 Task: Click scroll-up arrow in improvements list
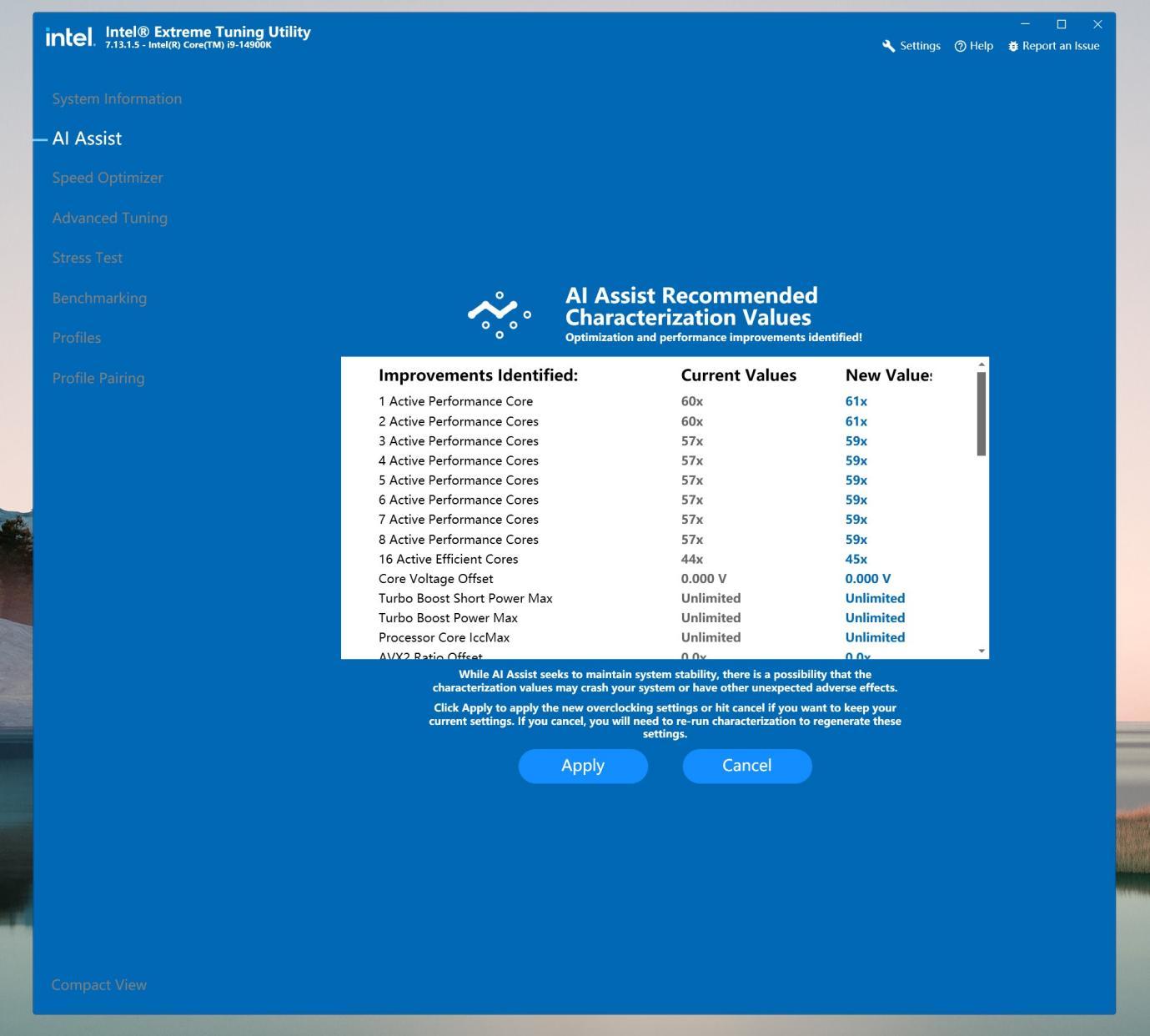click(x=982, y=365)
